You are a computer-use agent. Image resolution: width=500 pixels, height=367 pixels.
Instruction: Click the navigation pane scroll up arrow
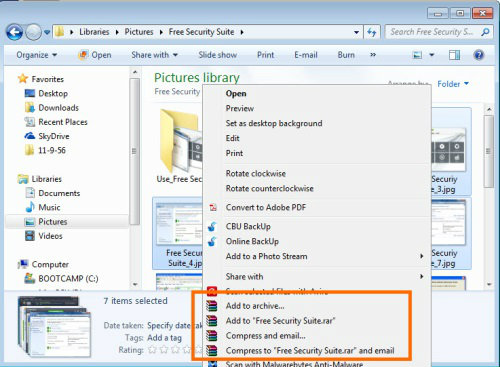(135, 72)
